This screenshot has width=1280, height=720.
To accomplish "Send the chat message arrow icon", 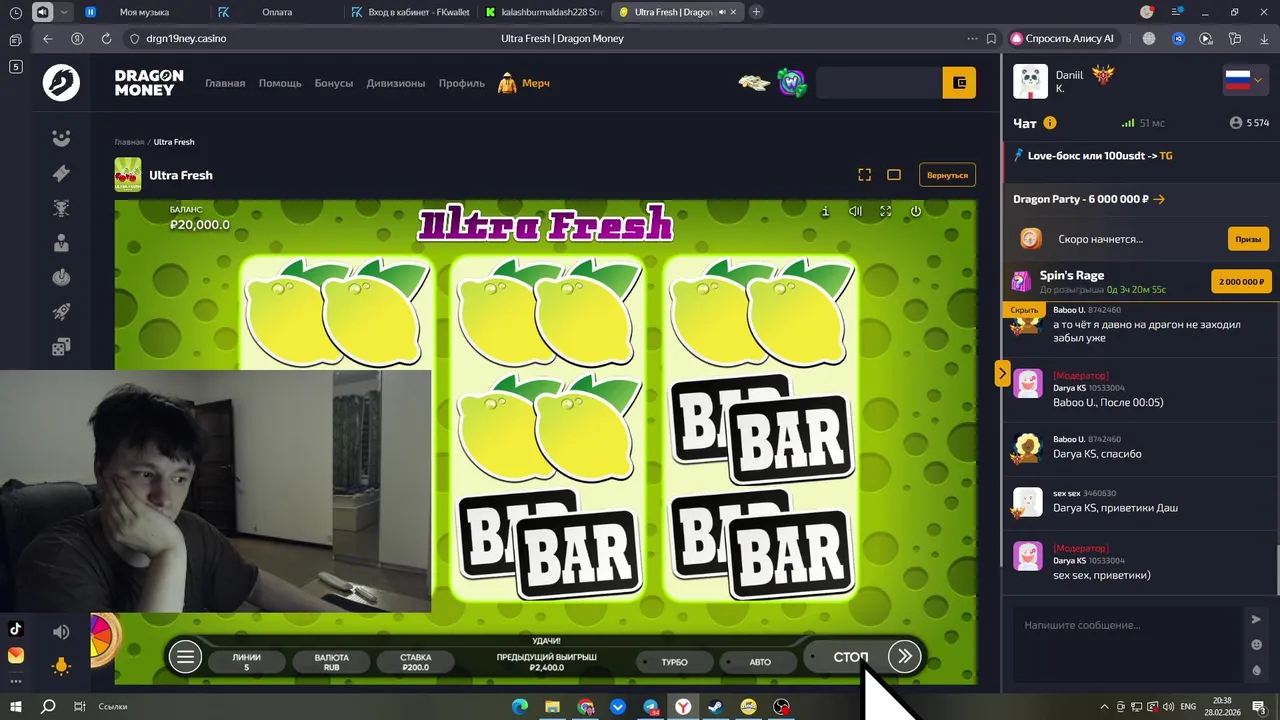I will coord(1256,620).
